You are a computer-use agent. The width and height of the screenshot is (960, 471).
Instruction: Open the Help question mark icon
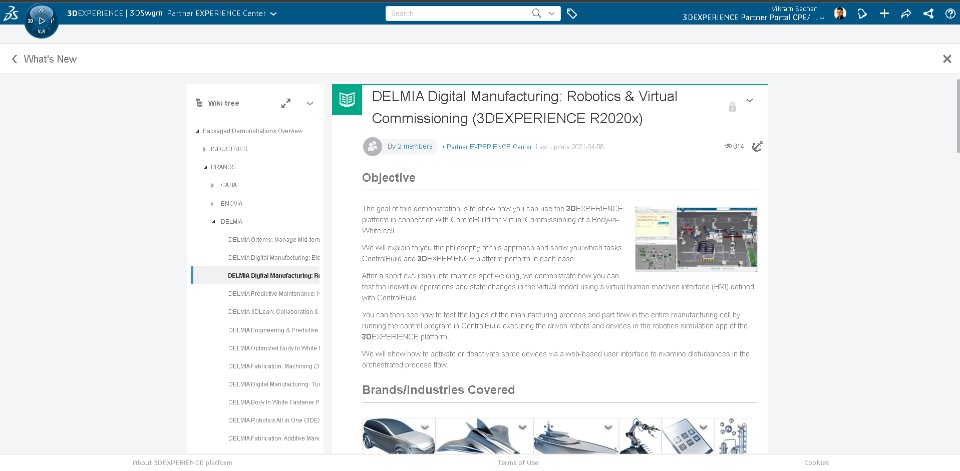[950, 13]
